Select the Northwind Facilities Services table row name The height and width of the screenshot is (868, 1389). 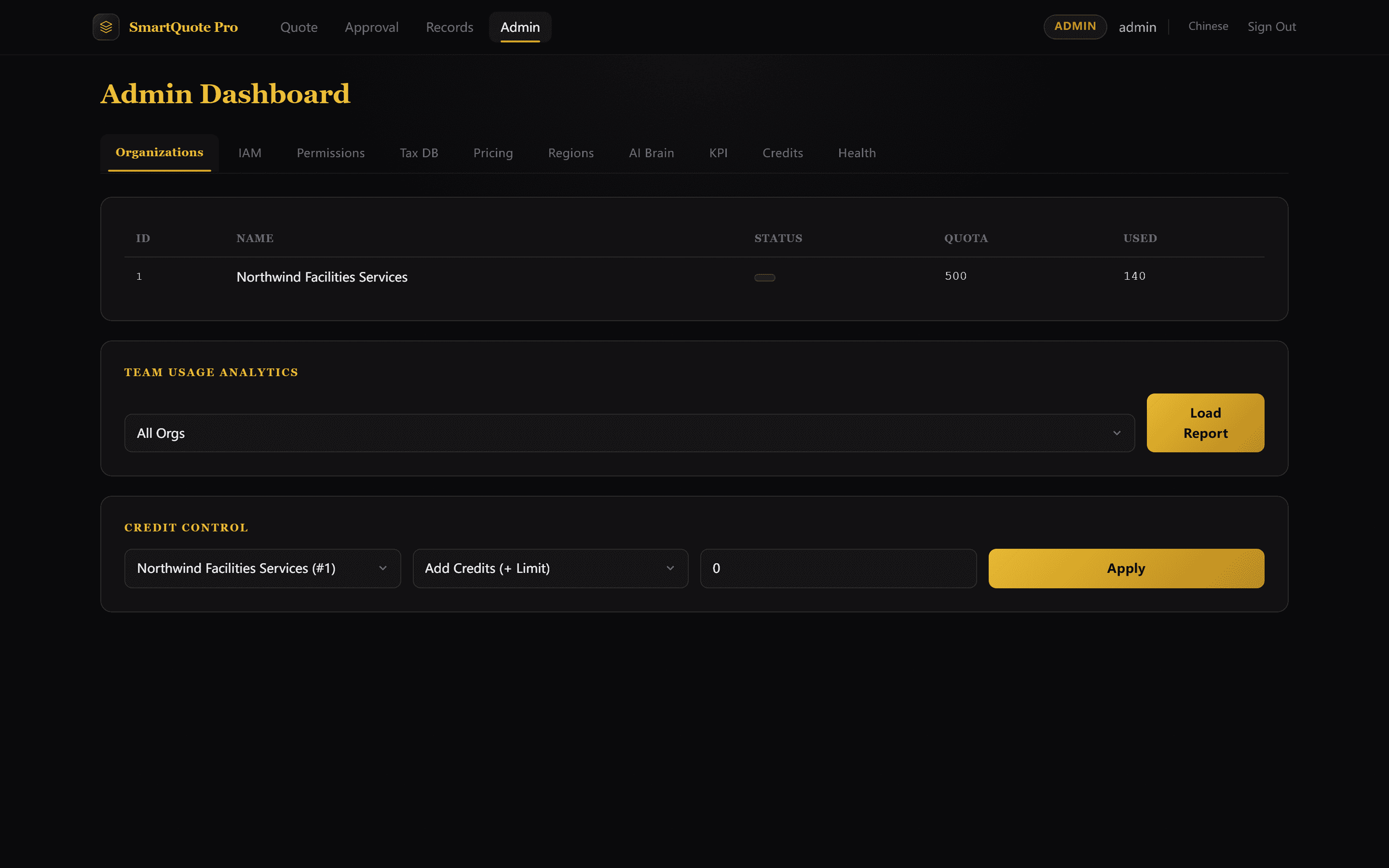click(322, 277)
